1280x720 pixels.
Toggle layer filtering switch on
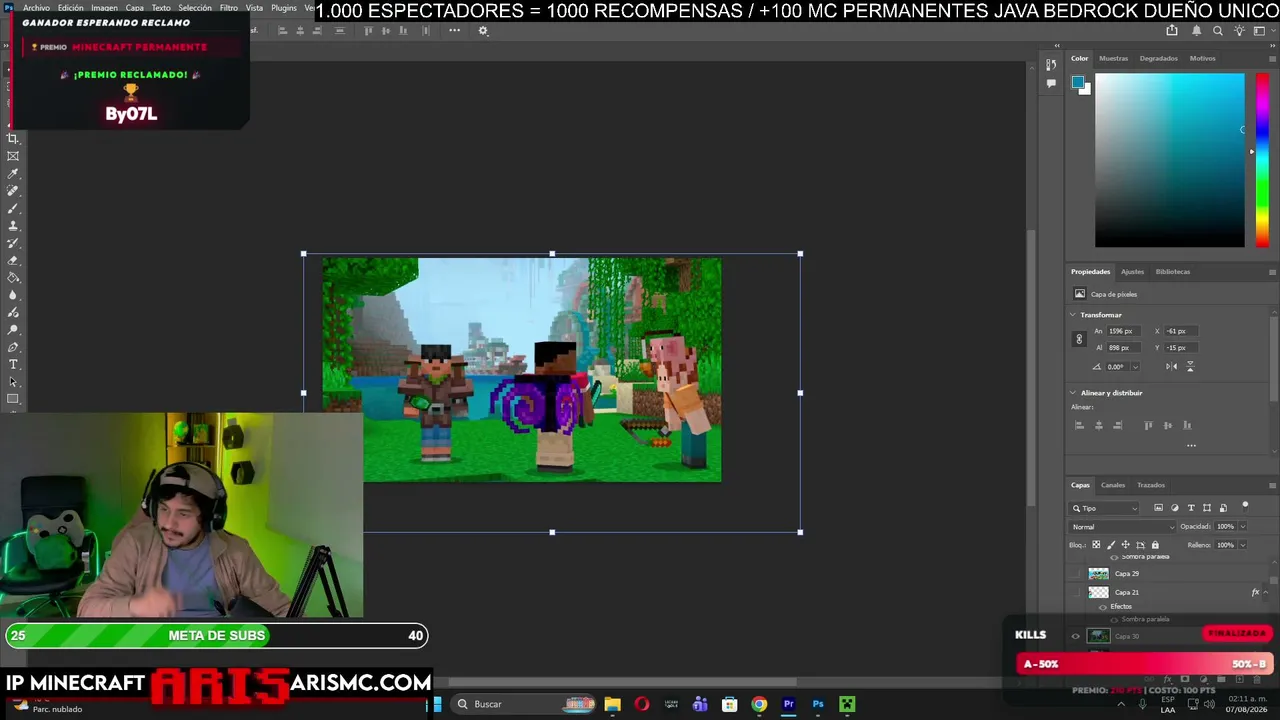(1245, 506)
